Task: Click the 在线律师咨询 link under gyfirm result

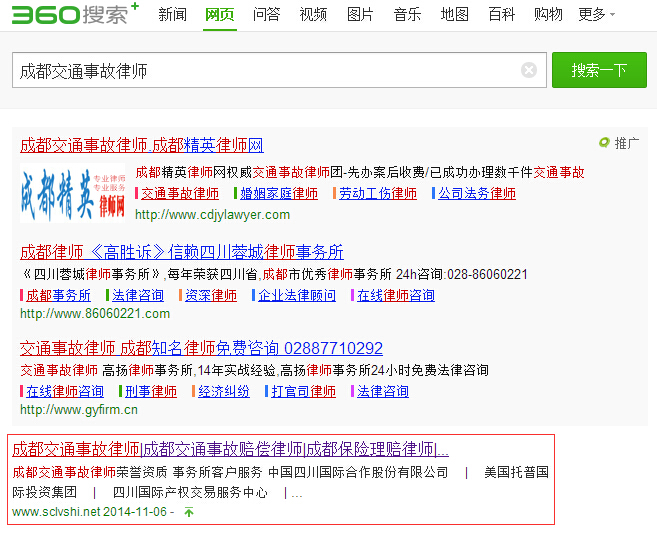Action: pyautogui.click(x=65, y=391)
